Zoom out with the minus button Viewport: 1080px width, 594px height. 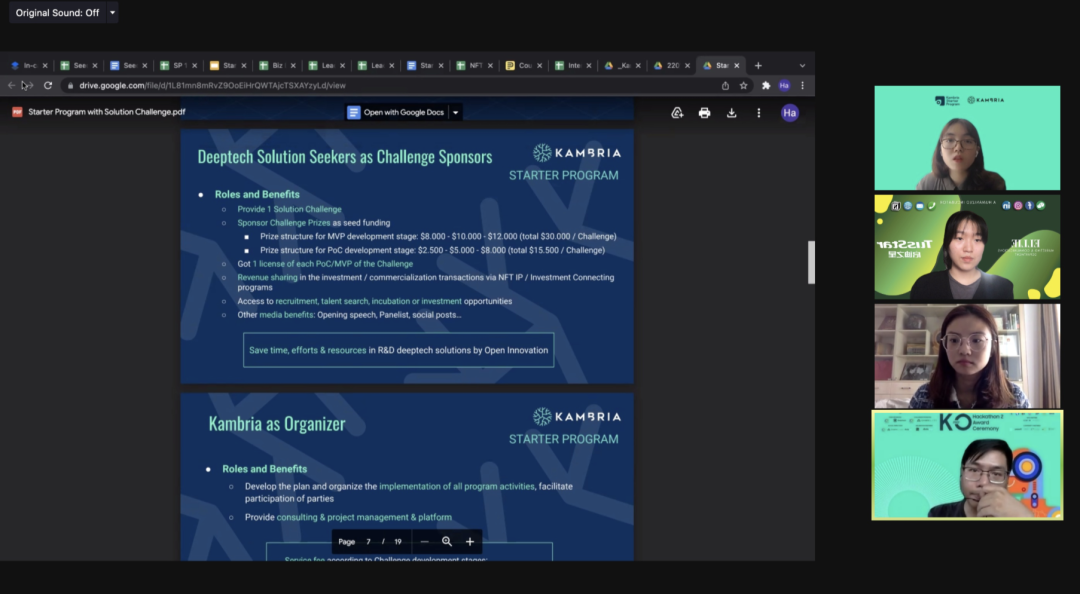tap(424, 542)
